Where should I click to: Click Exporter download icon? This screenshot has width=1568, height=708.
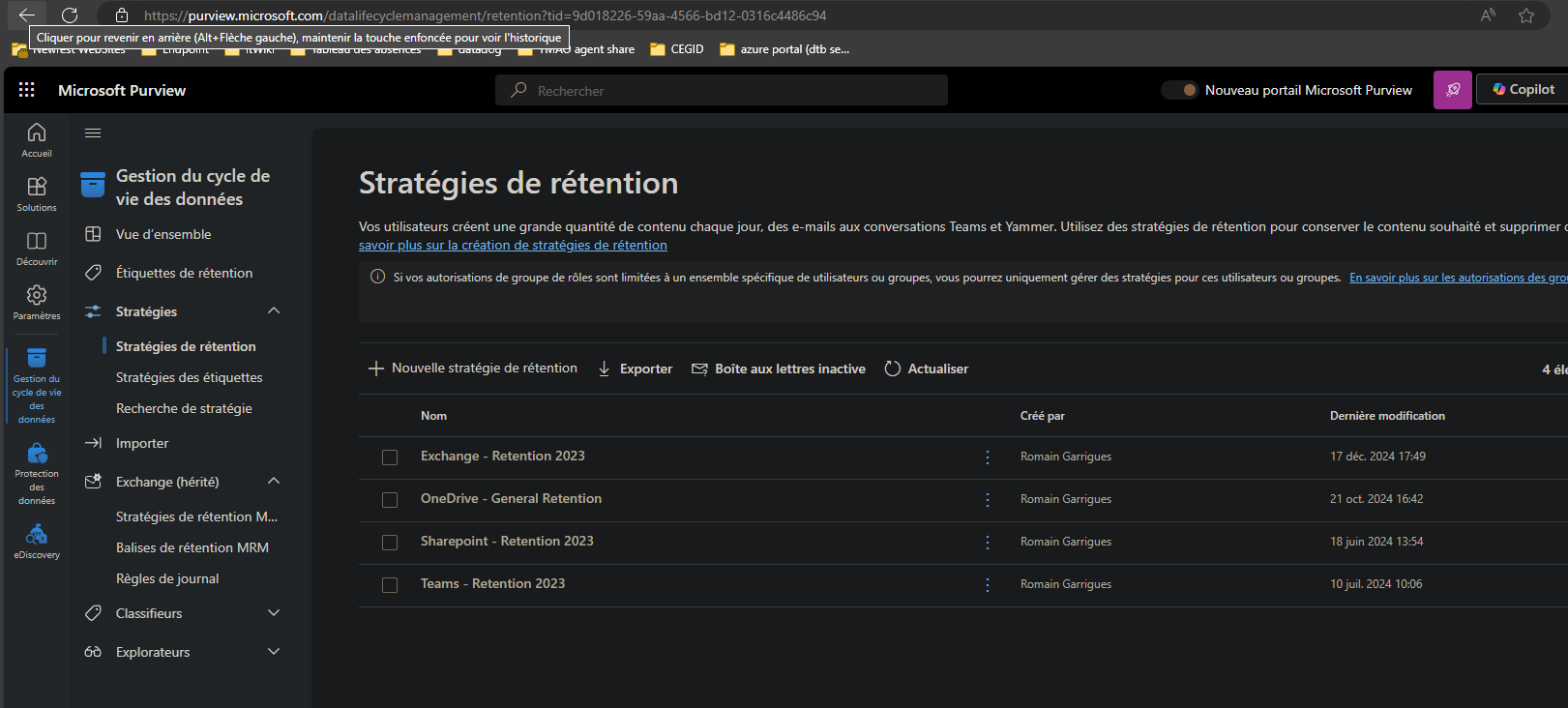604,369
